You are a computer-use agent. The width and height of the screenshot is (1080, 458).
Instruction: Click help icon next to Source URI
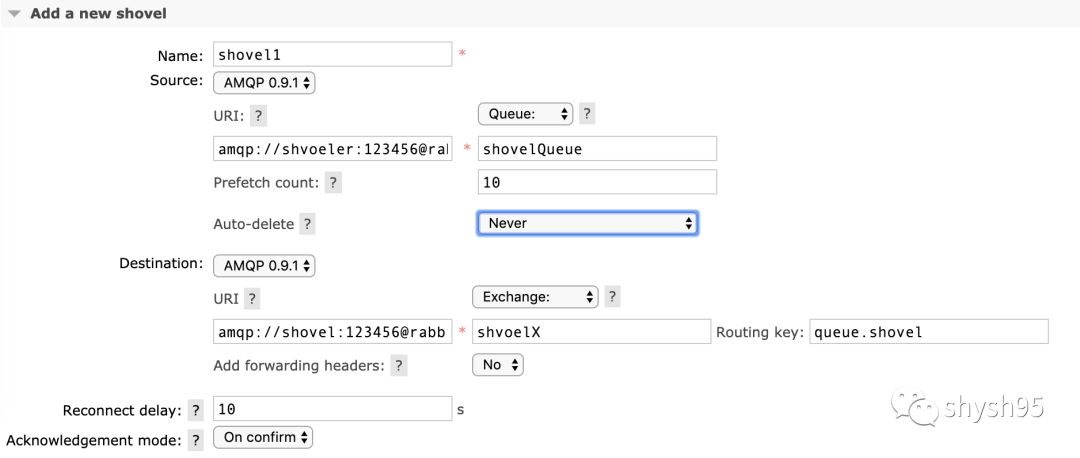coord(258,116)
